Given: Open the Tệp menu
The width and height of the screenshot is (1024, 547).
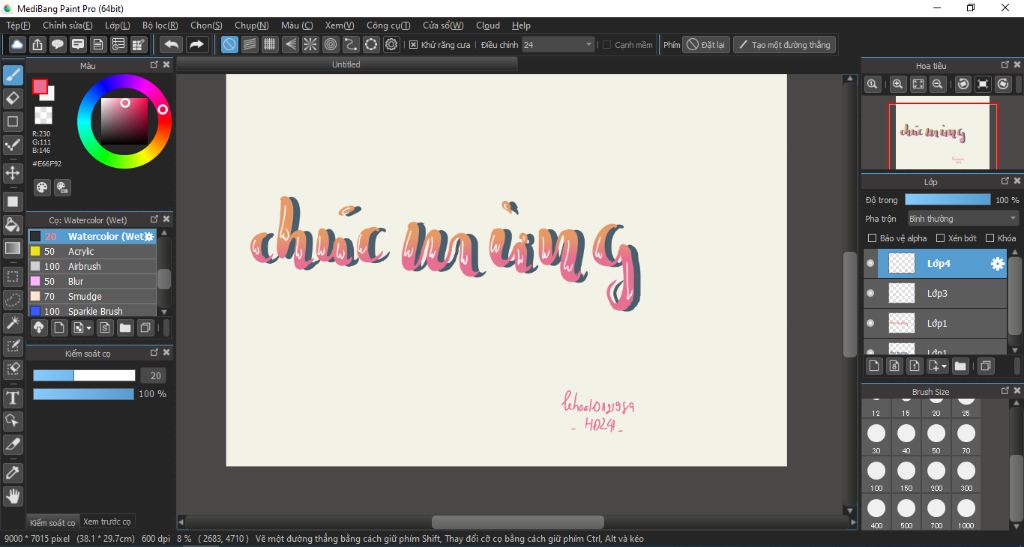Looking at the screenshot, I should pyautogui.click(x=18, y=25).
